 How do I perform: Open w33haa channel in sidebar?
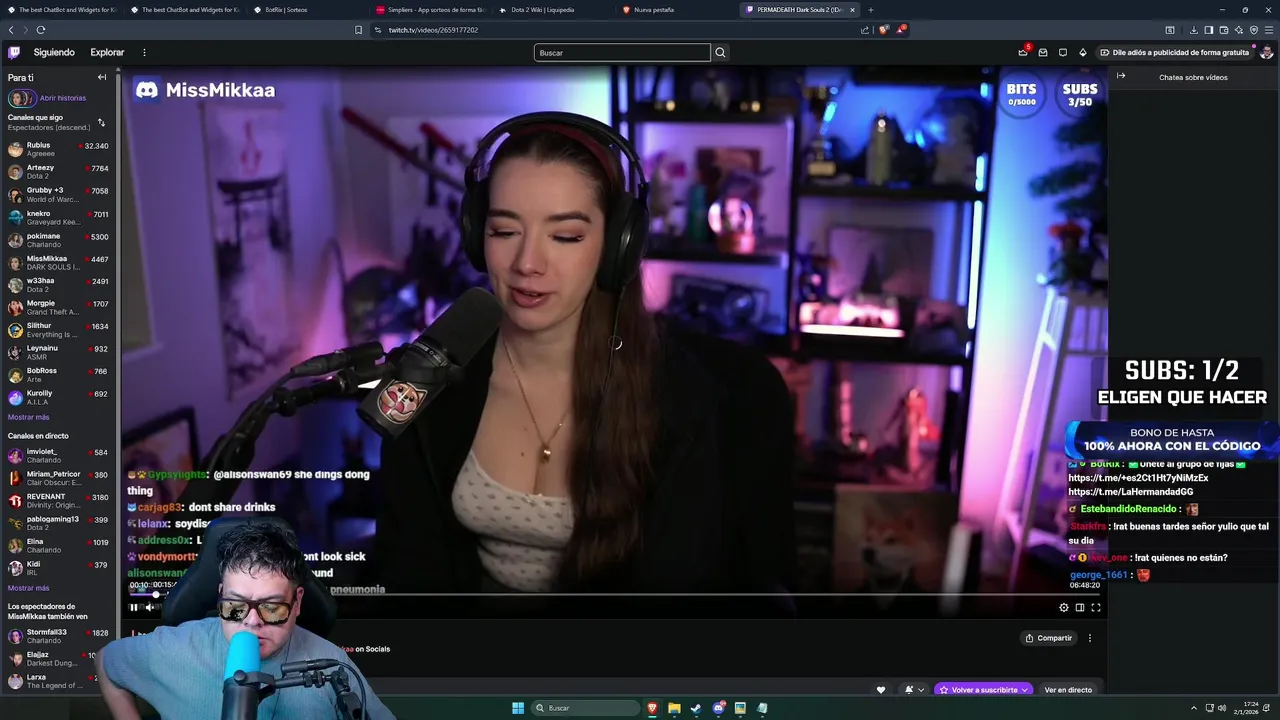tap(58, 285)
